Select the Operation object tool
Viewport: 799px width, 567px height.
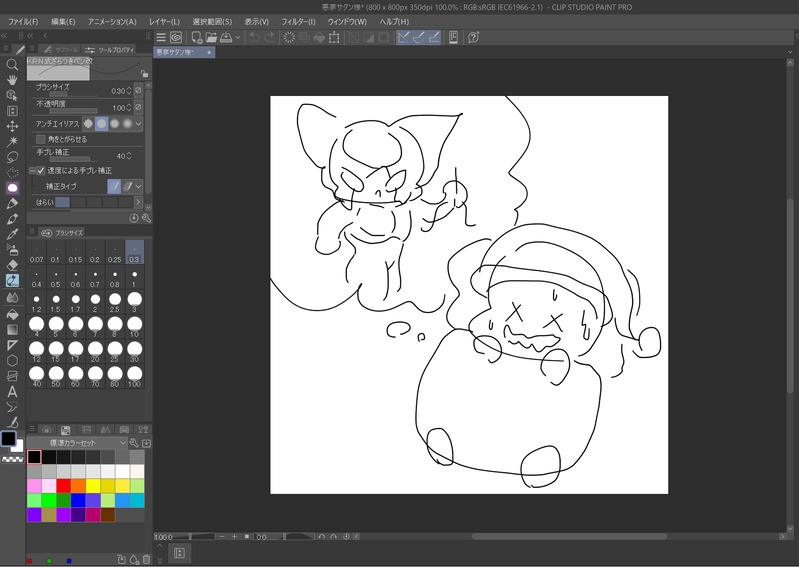tap(12, 95)
